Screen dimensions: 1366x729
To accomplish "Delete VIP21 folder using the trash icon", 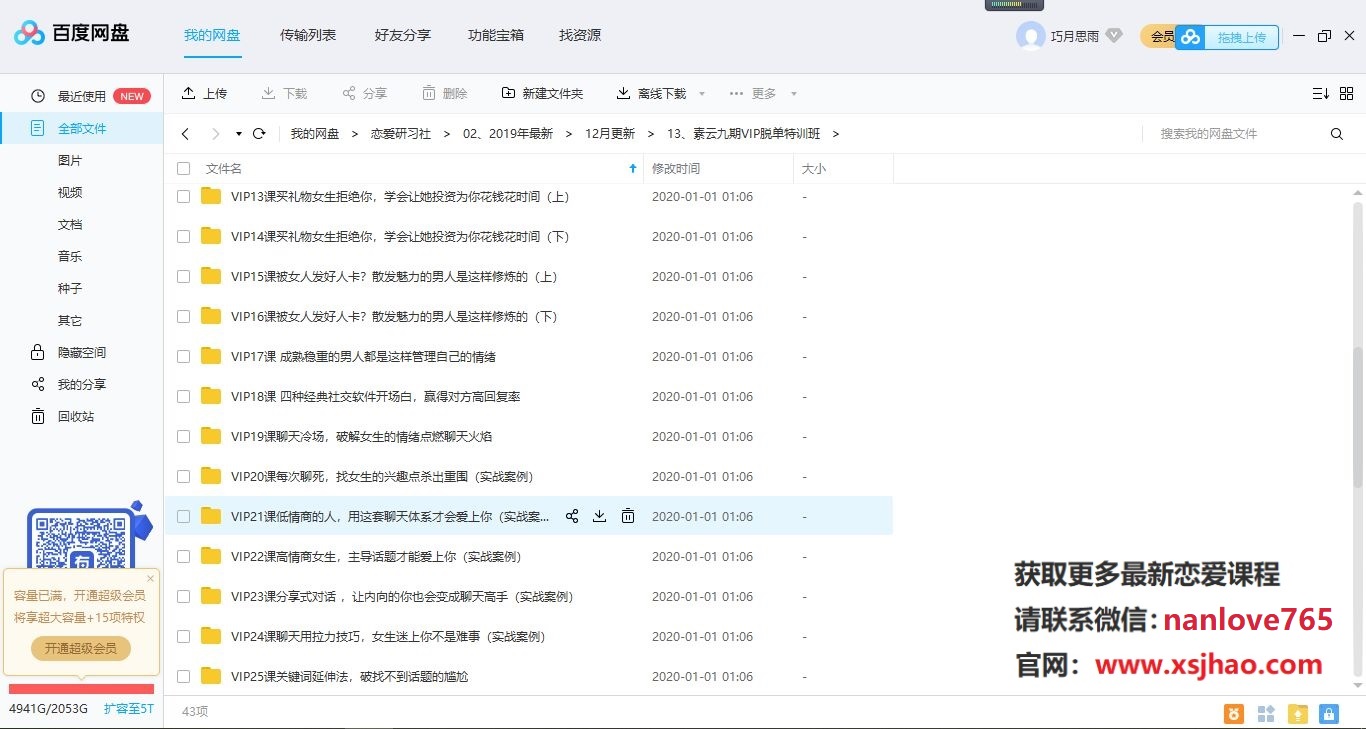I will point(628,516).
